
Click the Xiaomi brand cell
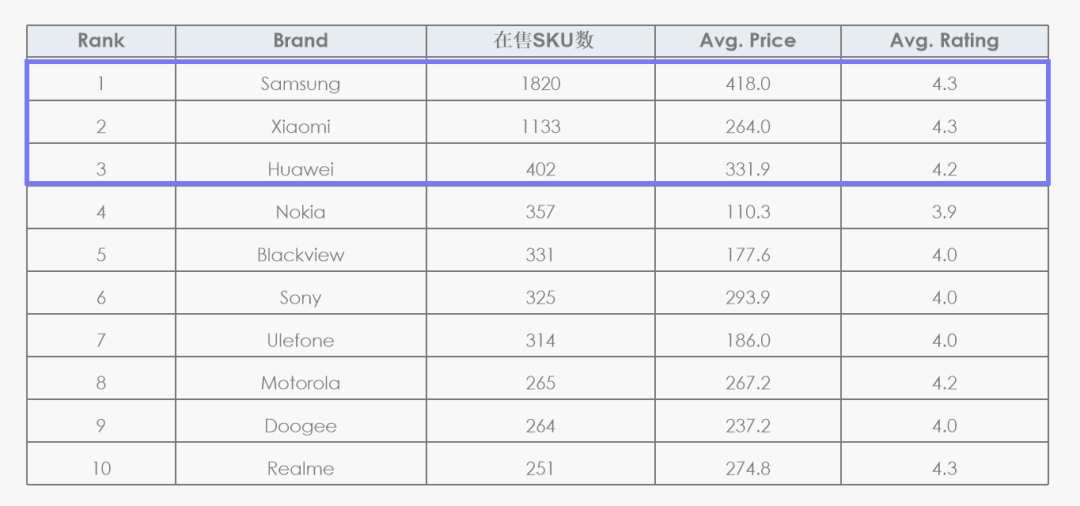pyautogui.click(x=301, y=126)
